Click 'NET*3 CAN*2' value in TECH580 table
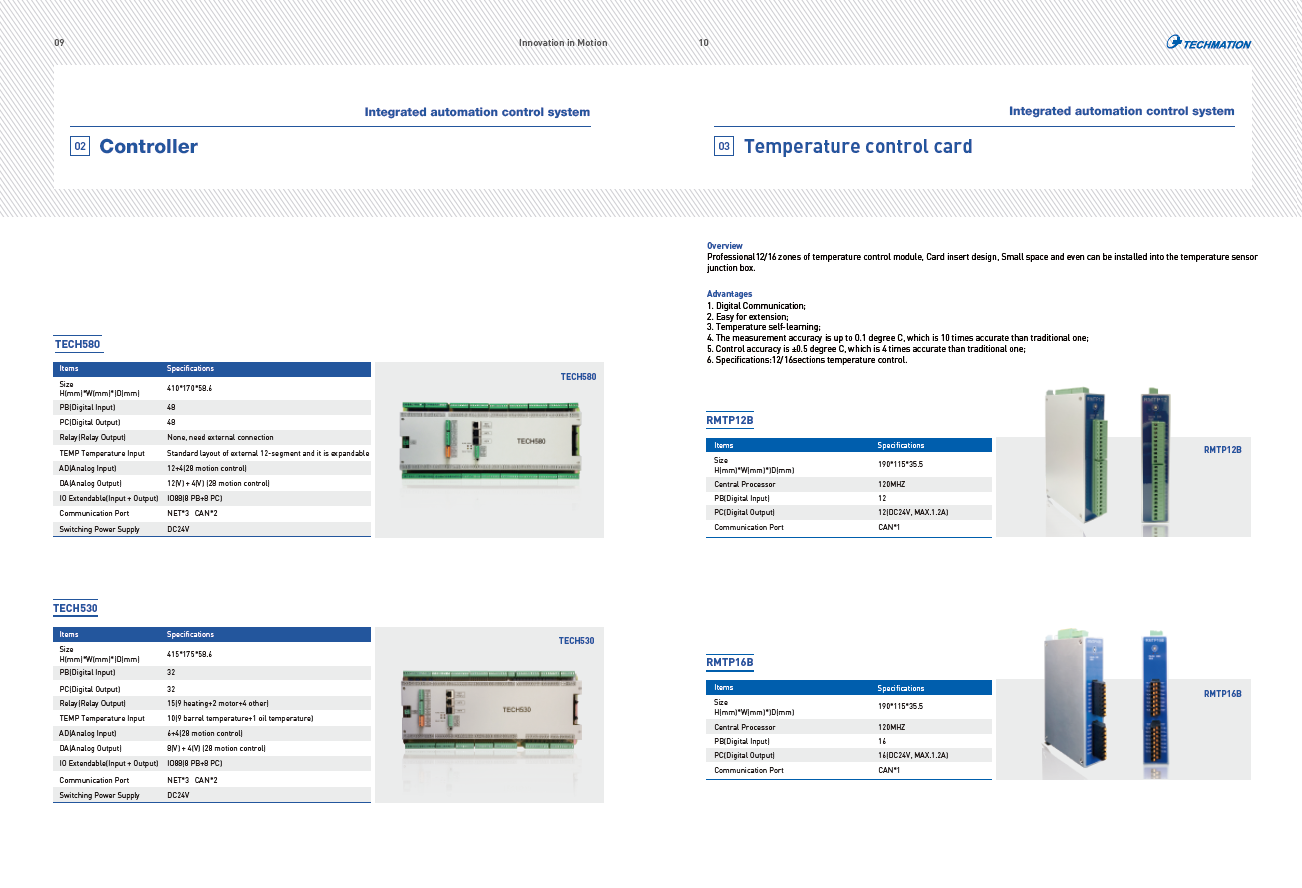The height and width of the screenshot is (888, 1302). (192, 513)
